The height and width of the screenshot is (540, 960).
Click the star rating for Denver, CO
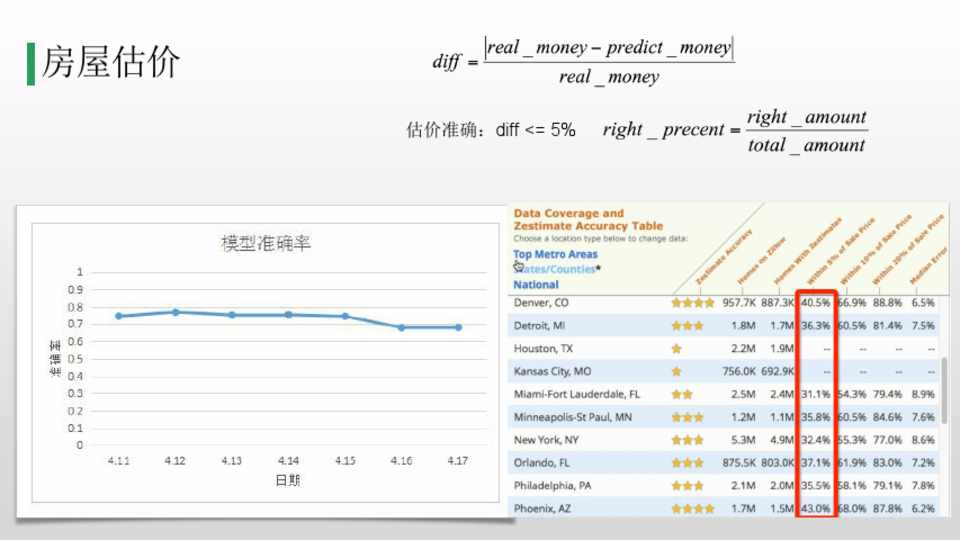tap(692, 302)
